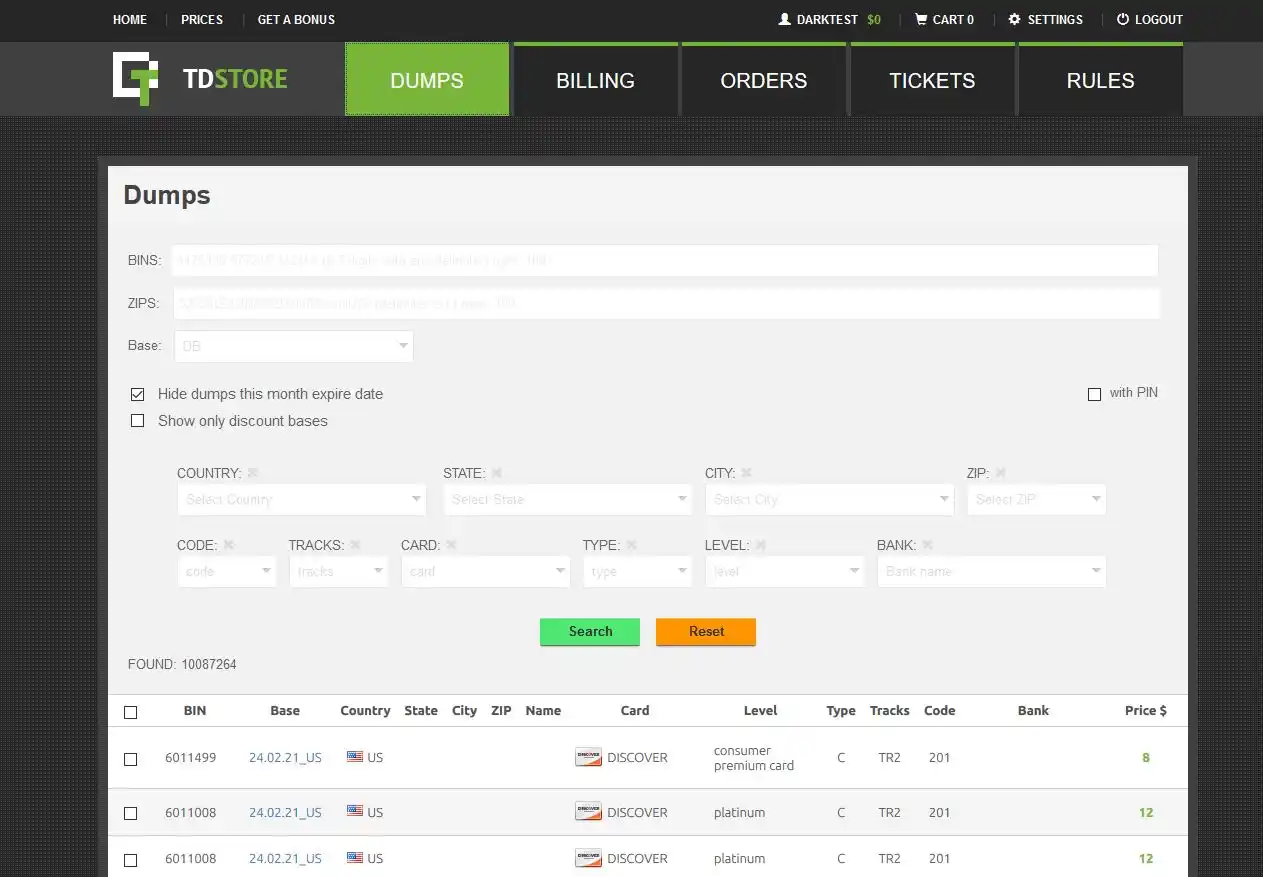Clear the BANK filter using its X icon
The width and height of the screenshot is (1263, 877).
coord(927,545)
